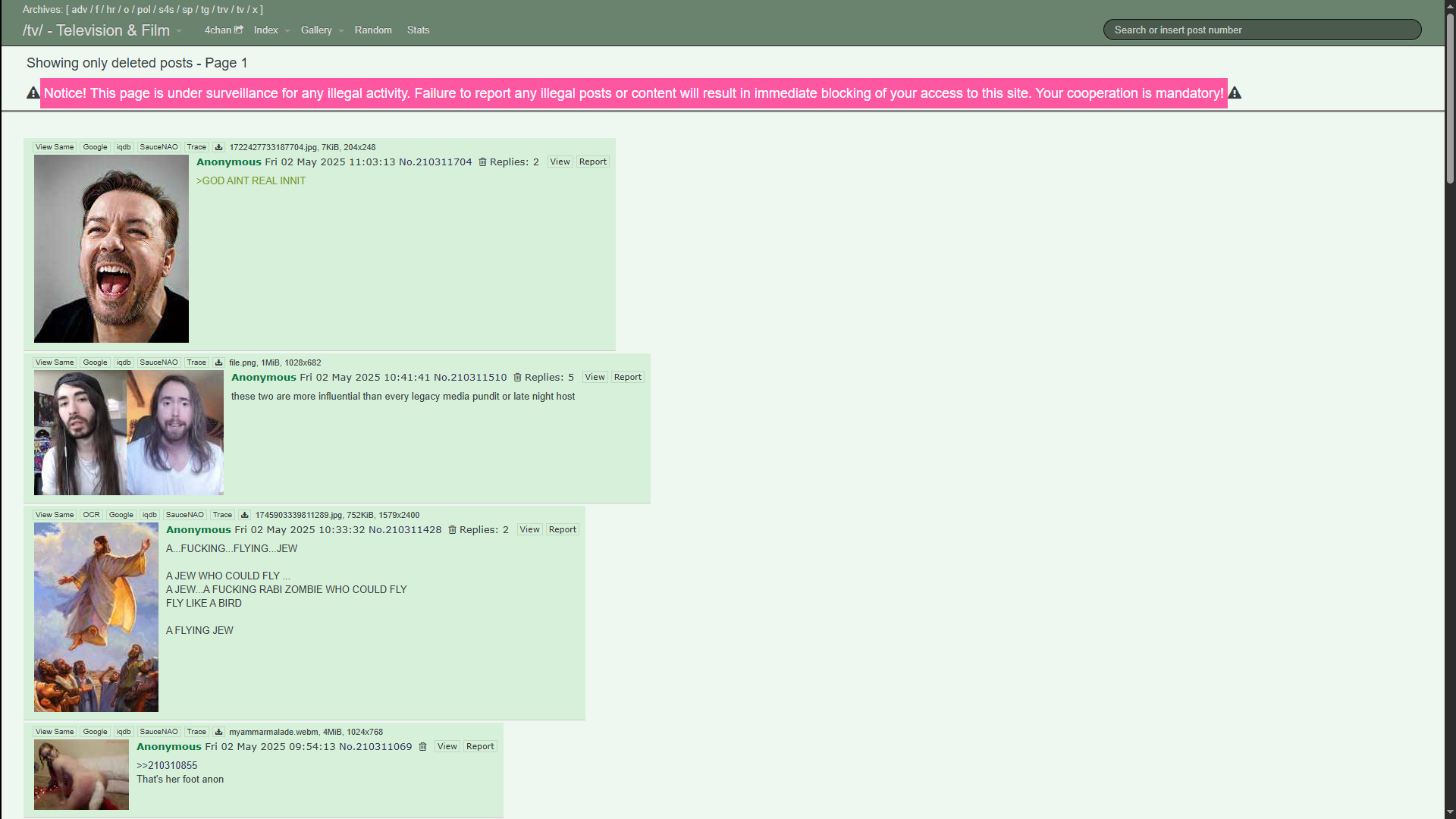Screen dimensions: 1456x819
Task: Open the Index dropdown menu
Action: pos(271,30)
